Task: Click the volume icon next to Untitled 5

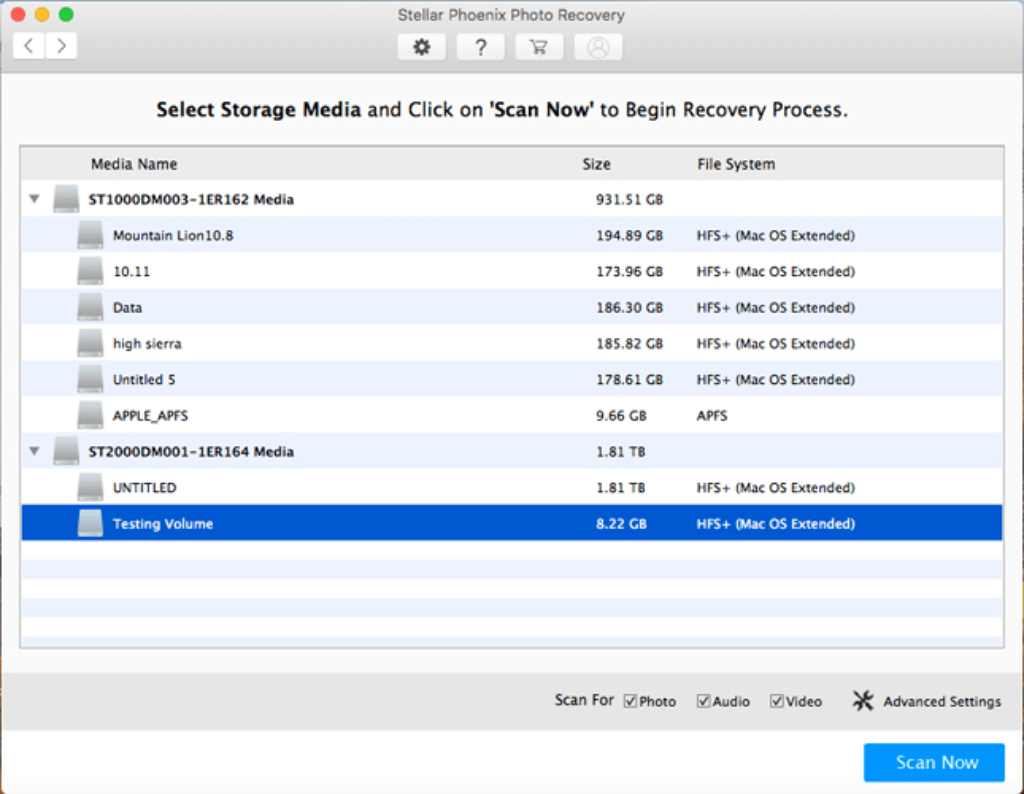Action: click(90, 379)
